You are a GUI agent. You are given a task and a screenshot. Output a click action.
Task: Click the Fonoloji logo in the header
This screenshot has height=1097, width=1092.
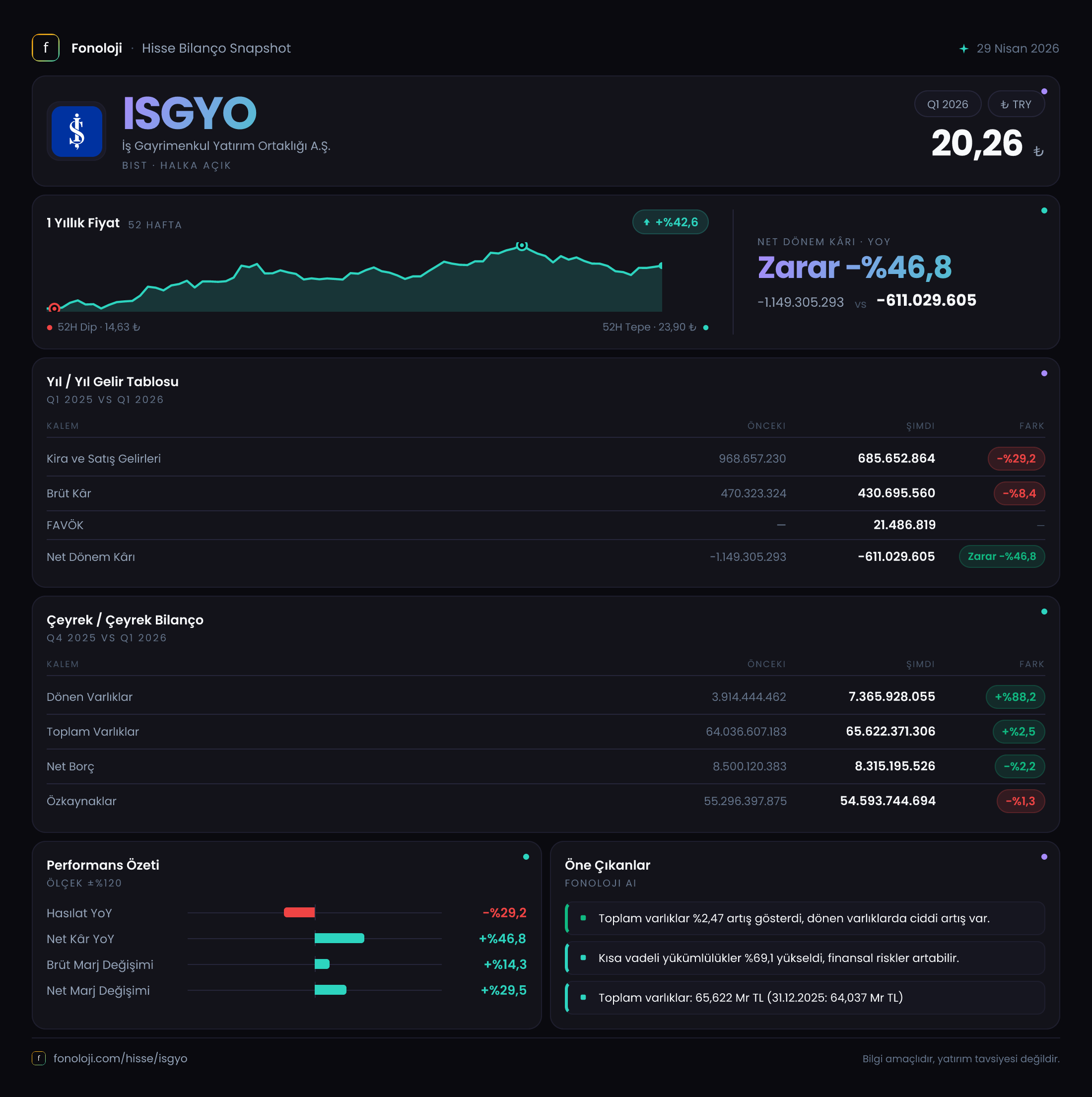tap(46, 48)
